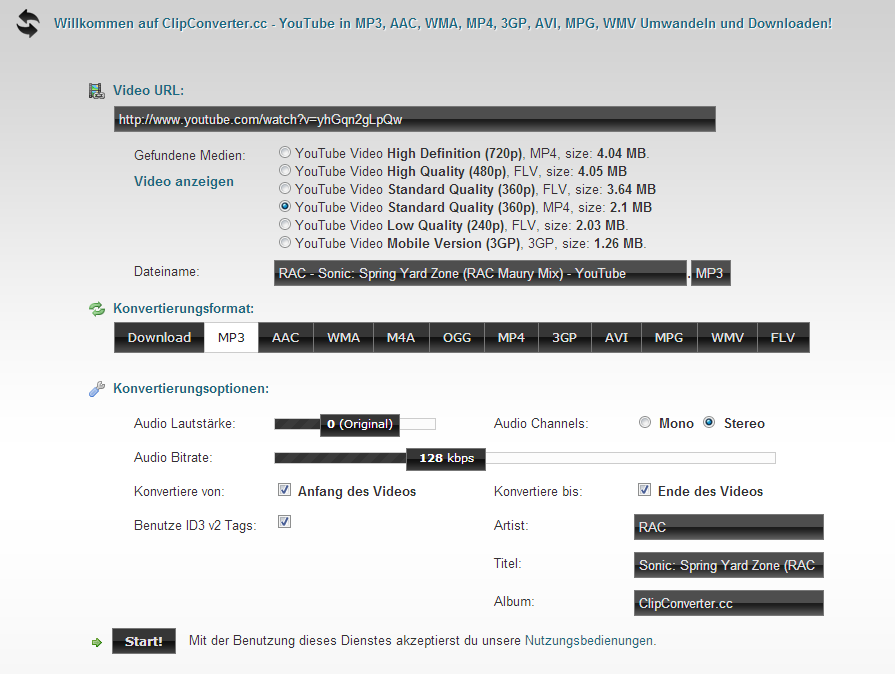Uncheck Anfang des Videos checkbox

tap(284, 491)
